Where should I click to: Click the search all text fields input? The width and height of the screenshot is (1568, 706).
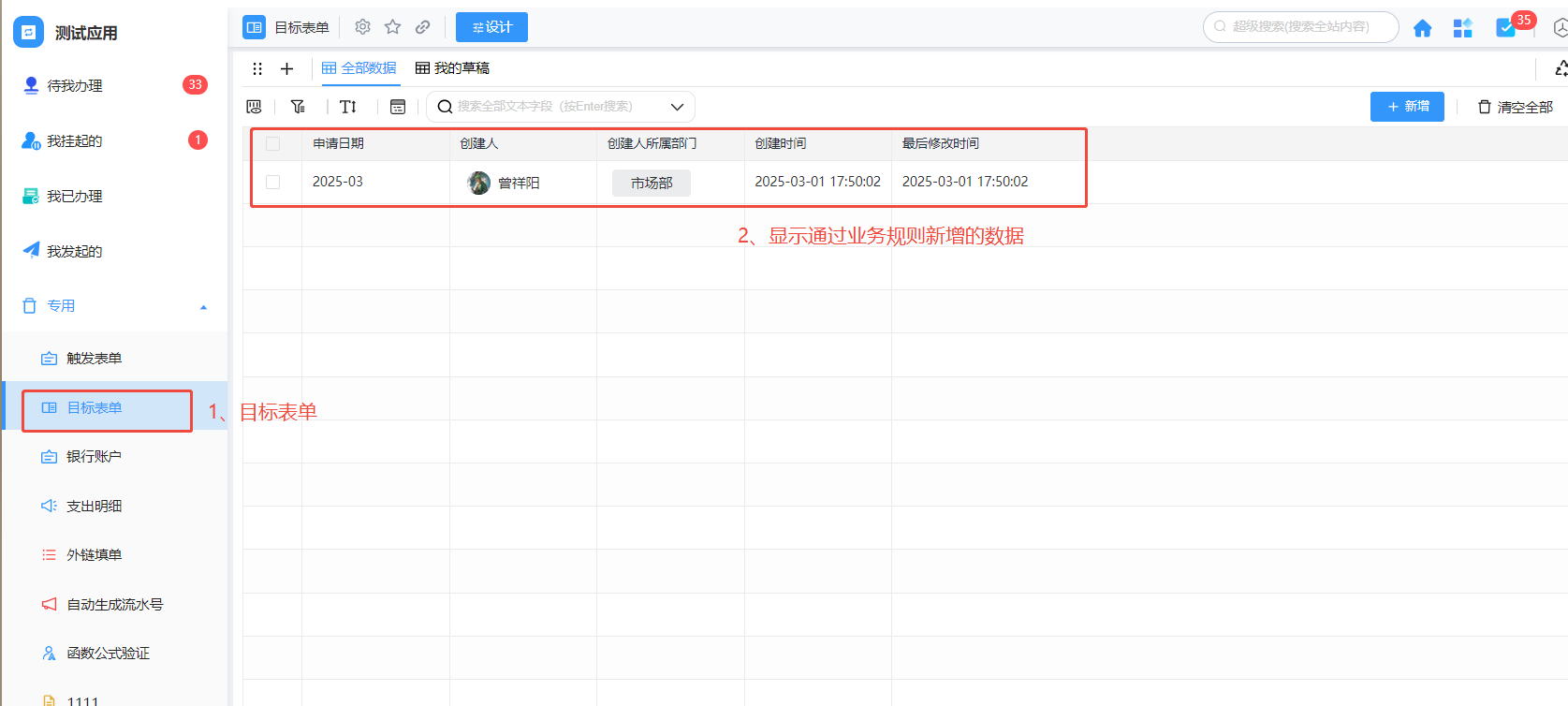[x=552, y=107]
